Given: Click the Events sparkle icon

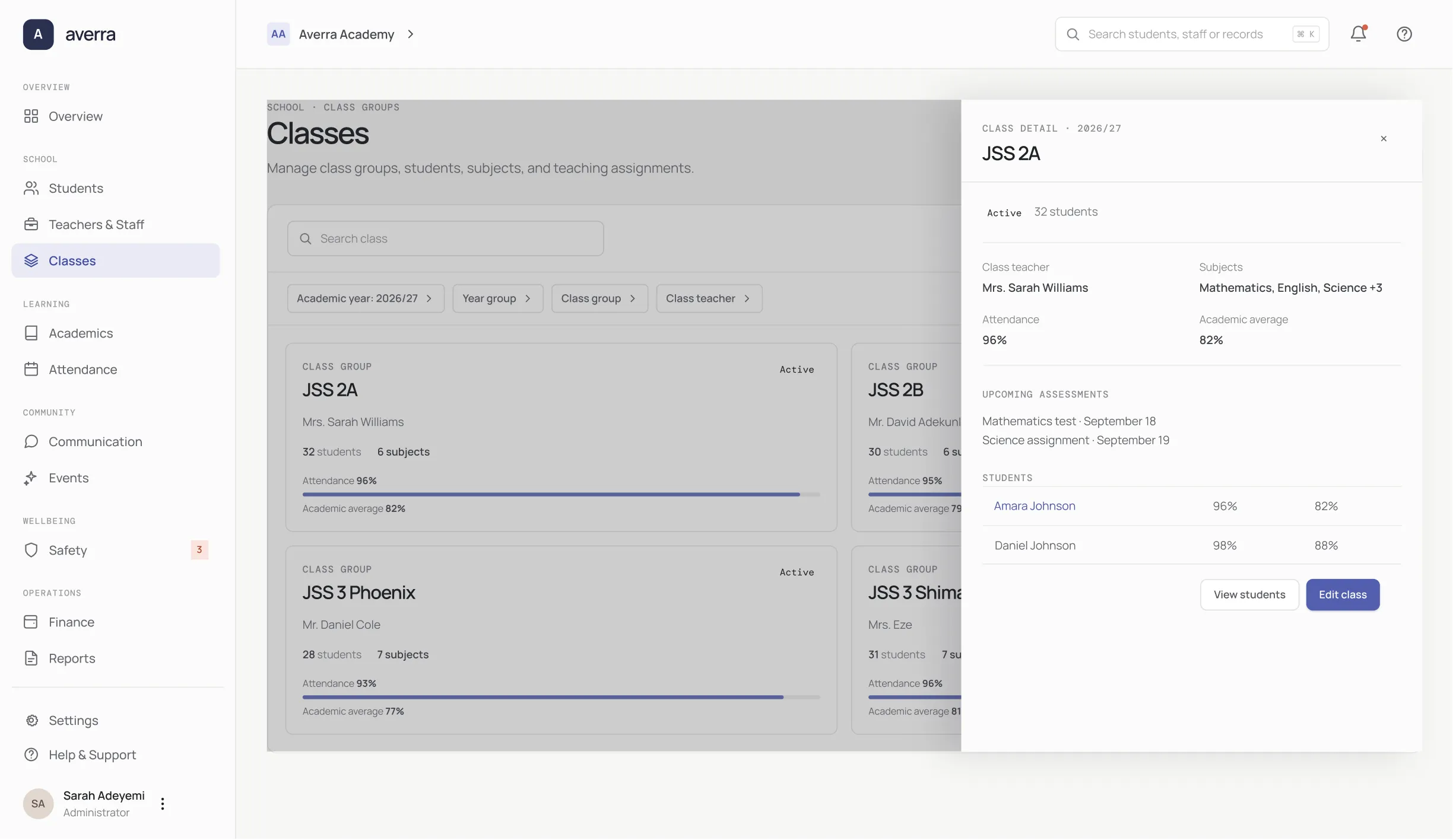Looking at the screenshot, I should pyautogui.click(x=31, y=478).
